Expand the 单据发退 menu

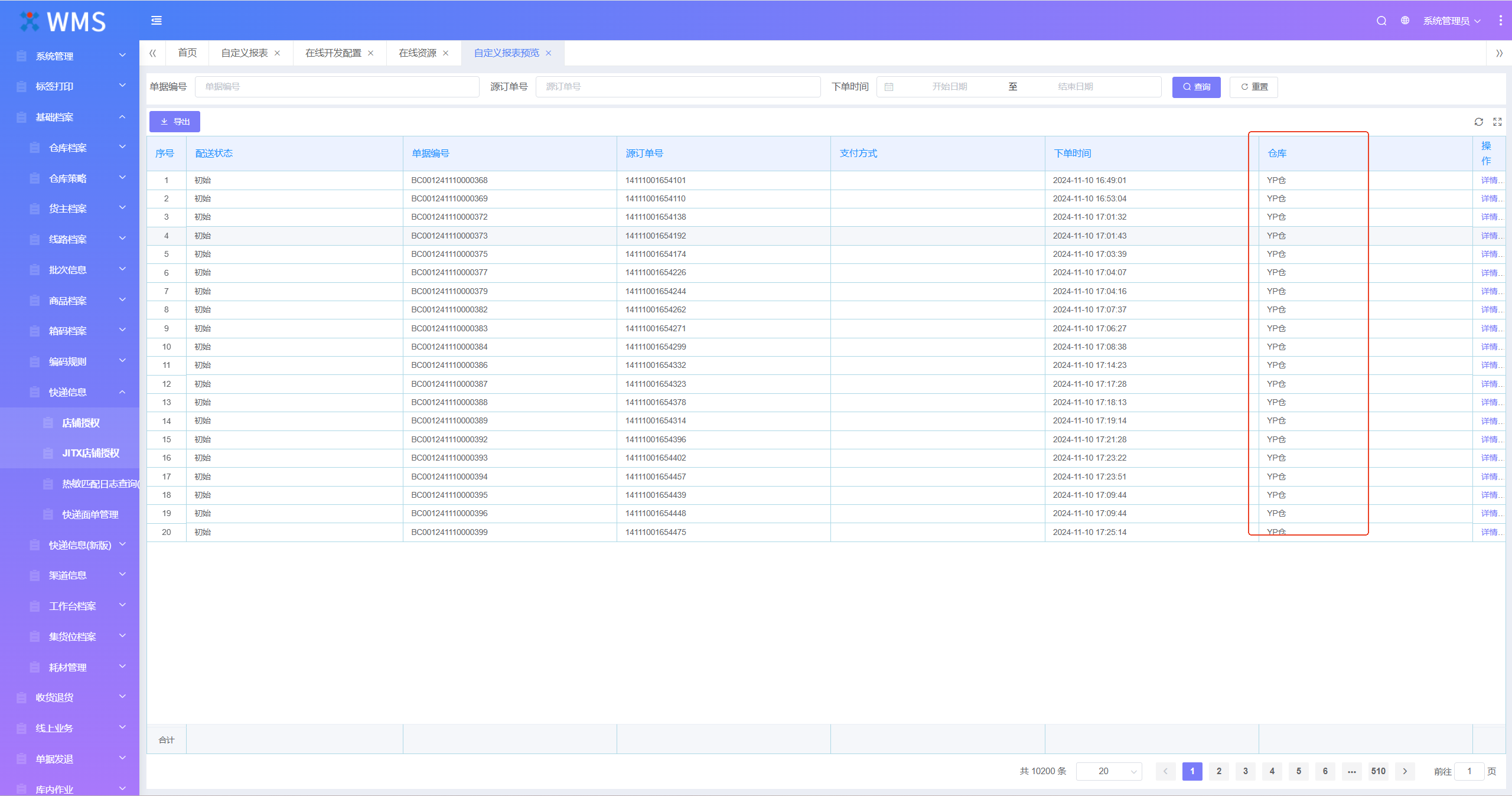pyautogui.click(x=70, y=759)
